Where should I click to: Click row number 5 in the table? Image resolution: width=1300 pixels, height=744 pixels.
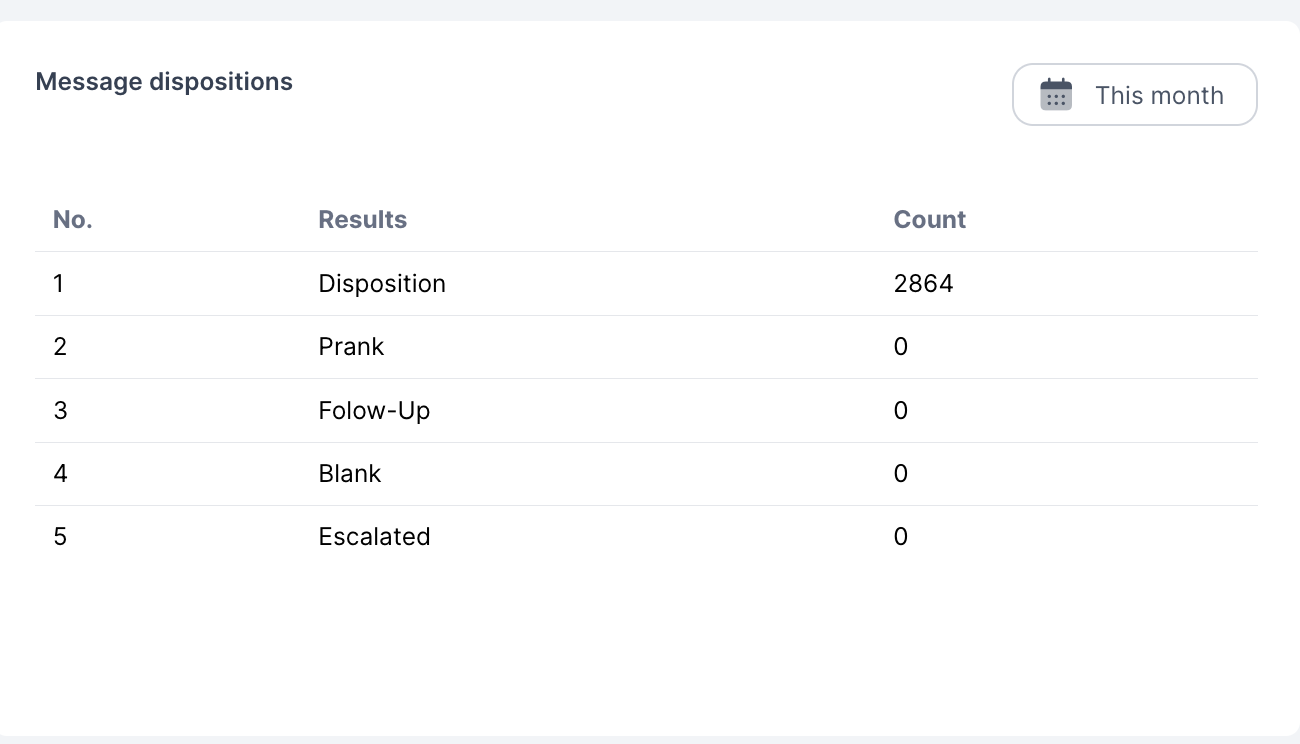point(60,537)
